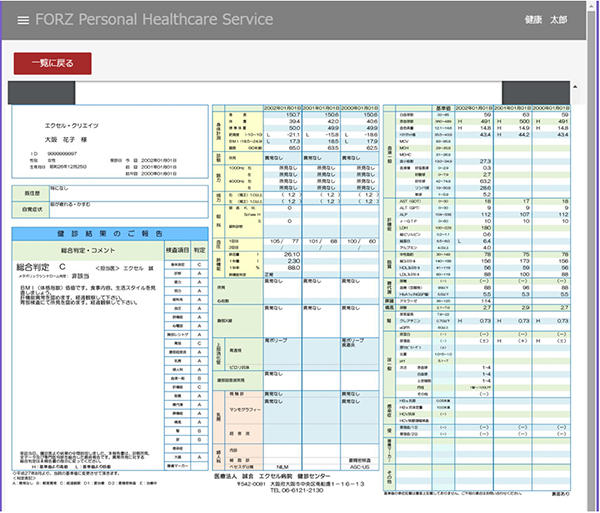Click the FORZ Personal Healthcare Service title
Viewport: 600px width, 513px height.
[x=153, y=19]
